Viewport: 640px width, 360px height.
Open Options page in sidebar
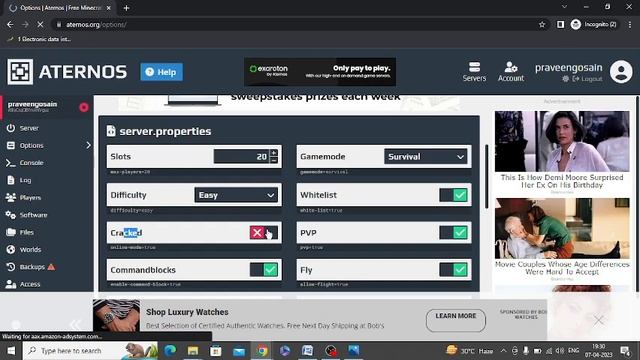coord(31,146)
